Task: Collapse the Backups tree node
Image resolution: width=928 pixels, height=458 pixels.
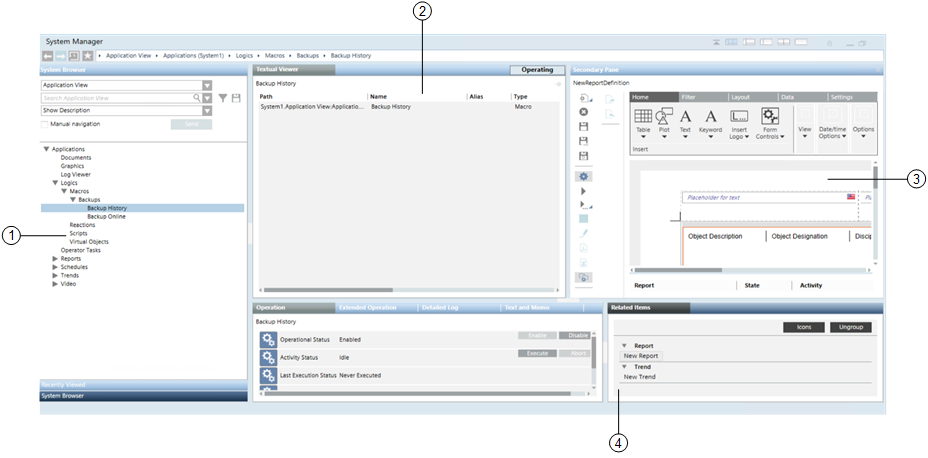Action: (72, 200)
